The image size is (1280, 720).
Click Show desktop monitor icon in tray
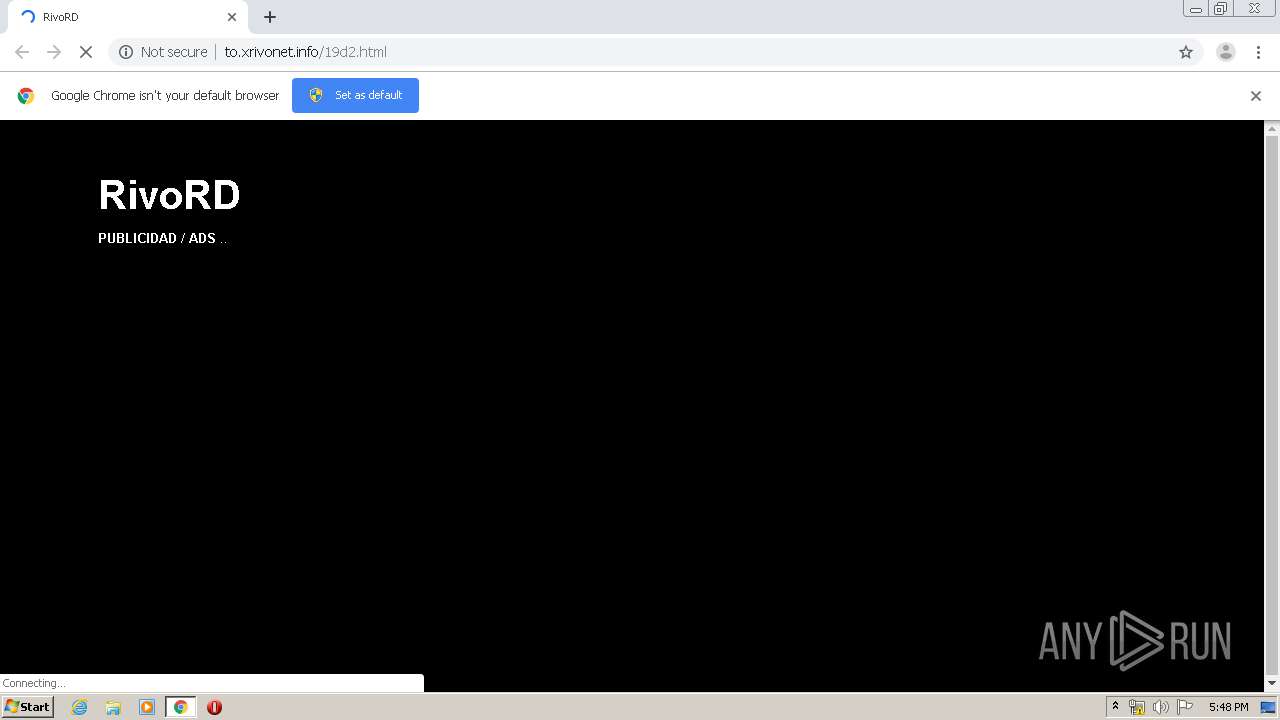1268,707
